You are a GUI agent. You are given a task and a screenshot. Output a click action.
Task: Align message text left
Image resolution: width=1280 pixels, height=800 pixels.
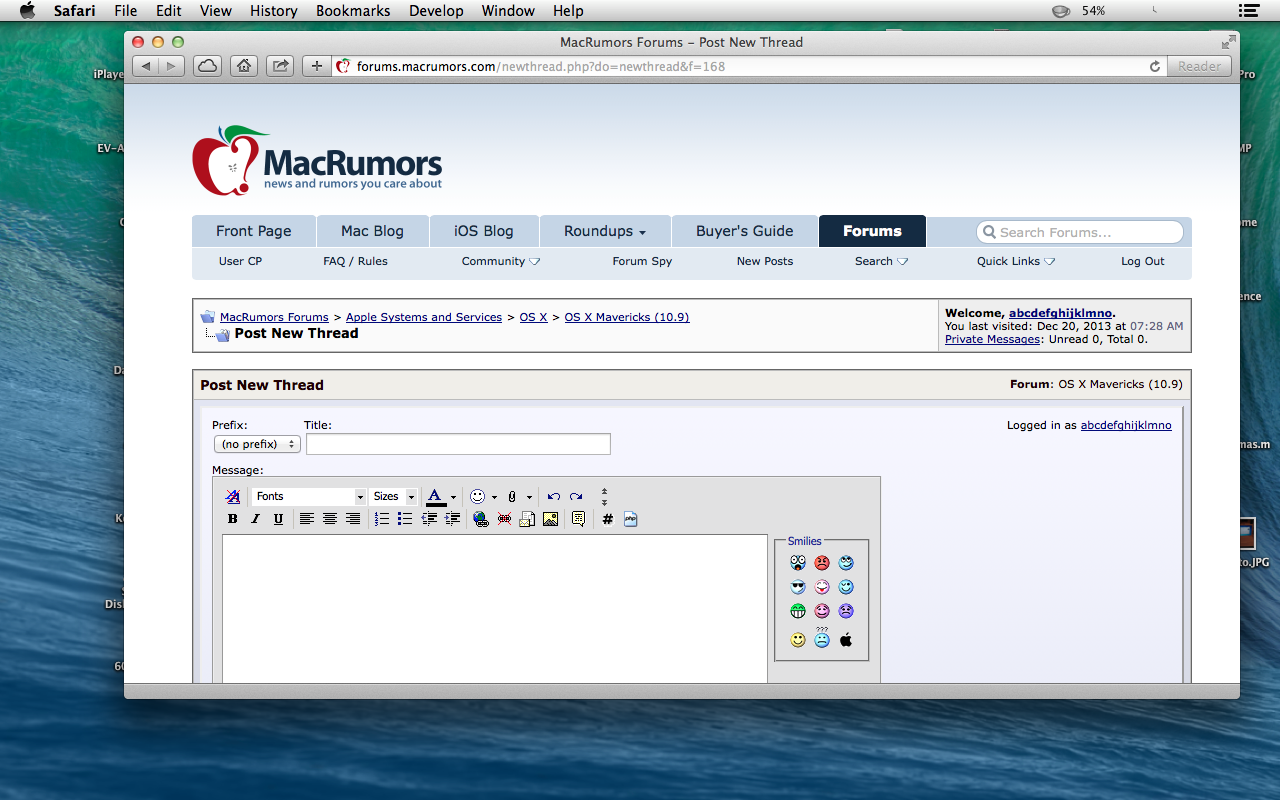click(x=306, y=519)
